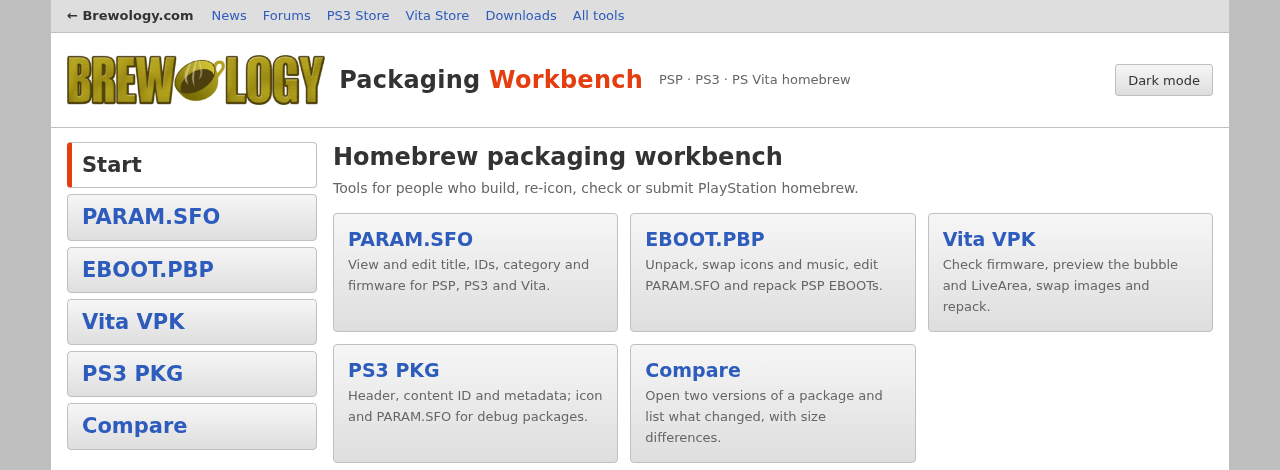Viewport: 1280px width, 470px height.
Task: Select the Start sidebar tab
Action: click(192, 165)
